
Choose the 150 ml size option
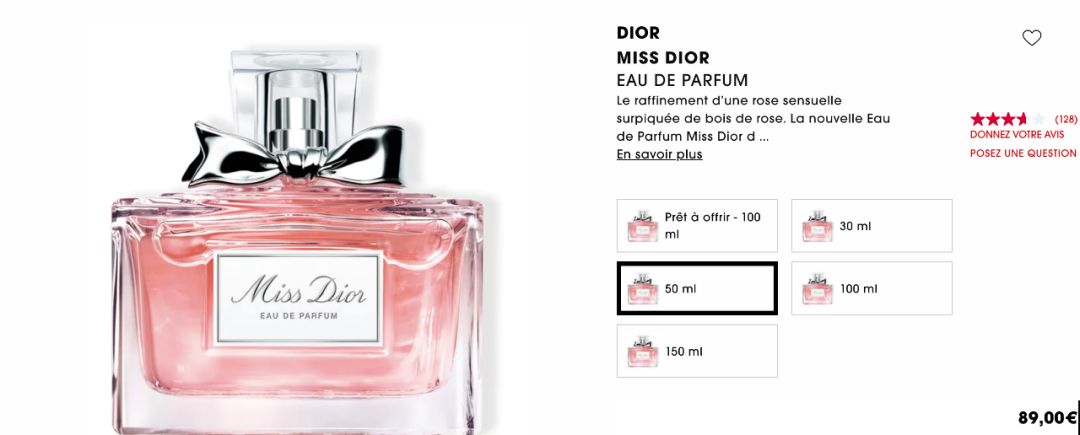tap(697, 351)
